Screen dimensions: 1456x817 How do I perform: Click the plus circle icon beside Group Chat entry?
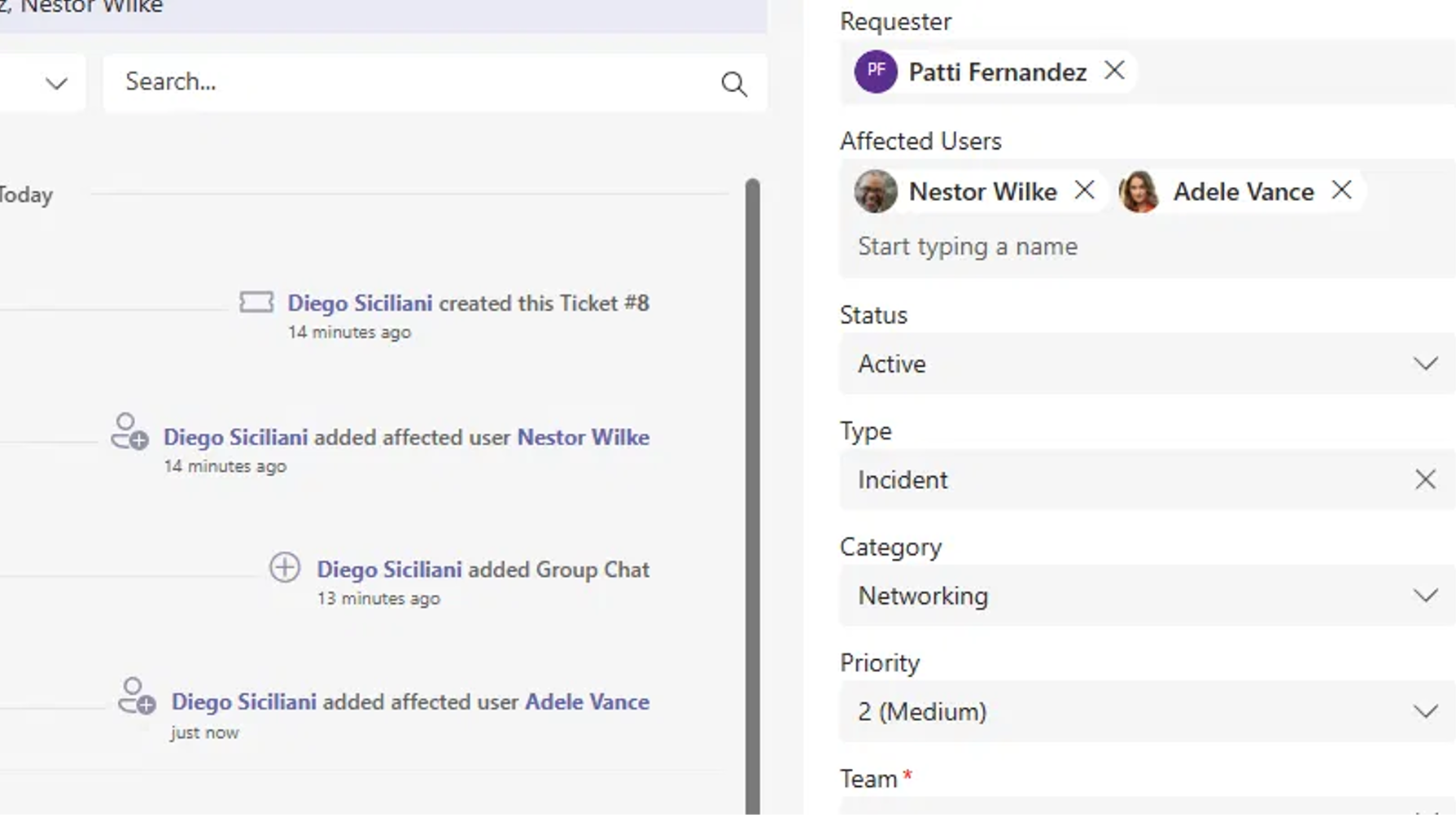pos(284,568)
